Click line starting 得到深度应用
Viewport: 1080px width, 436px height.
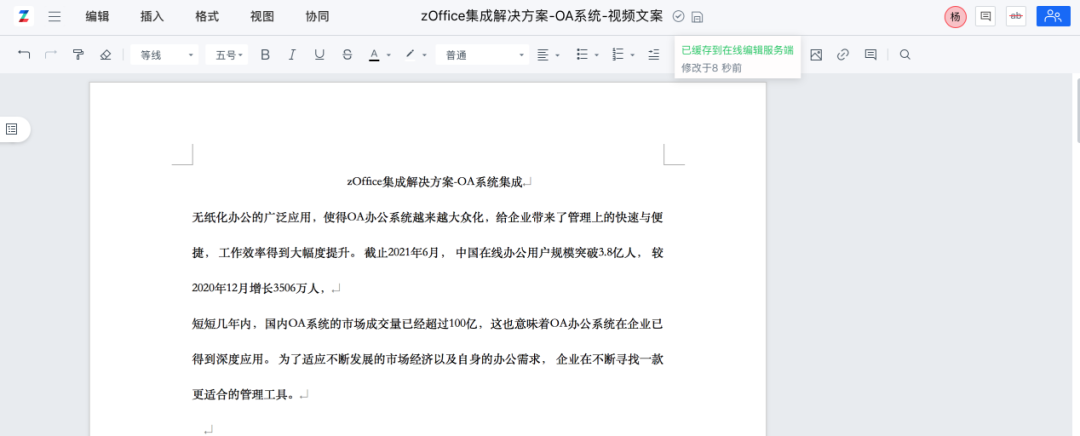click(x=428, y=360)
